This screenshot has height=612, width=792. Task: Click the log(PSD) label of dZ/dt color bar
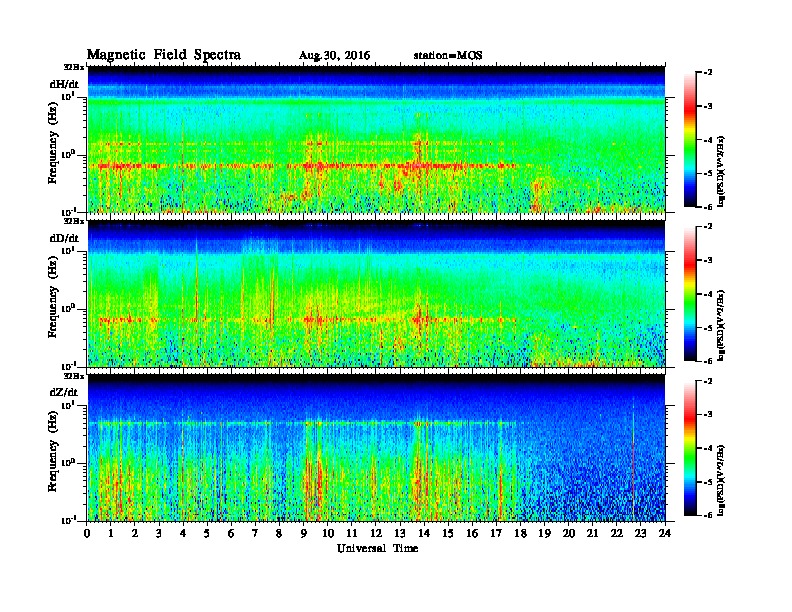click(x=721, y=480)
